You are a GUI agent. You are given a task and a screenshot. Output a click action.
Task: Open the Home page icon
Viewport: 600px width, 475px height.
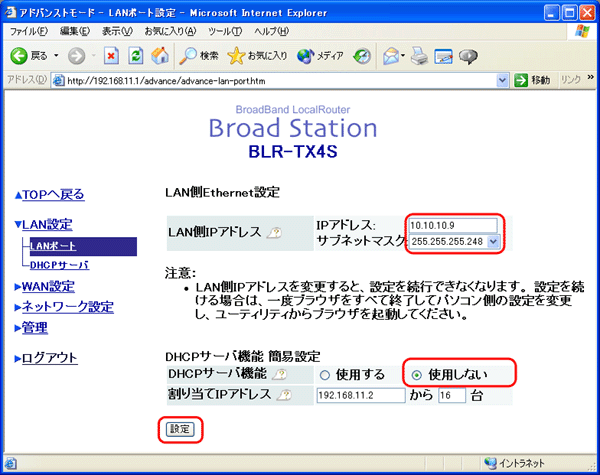160,56
